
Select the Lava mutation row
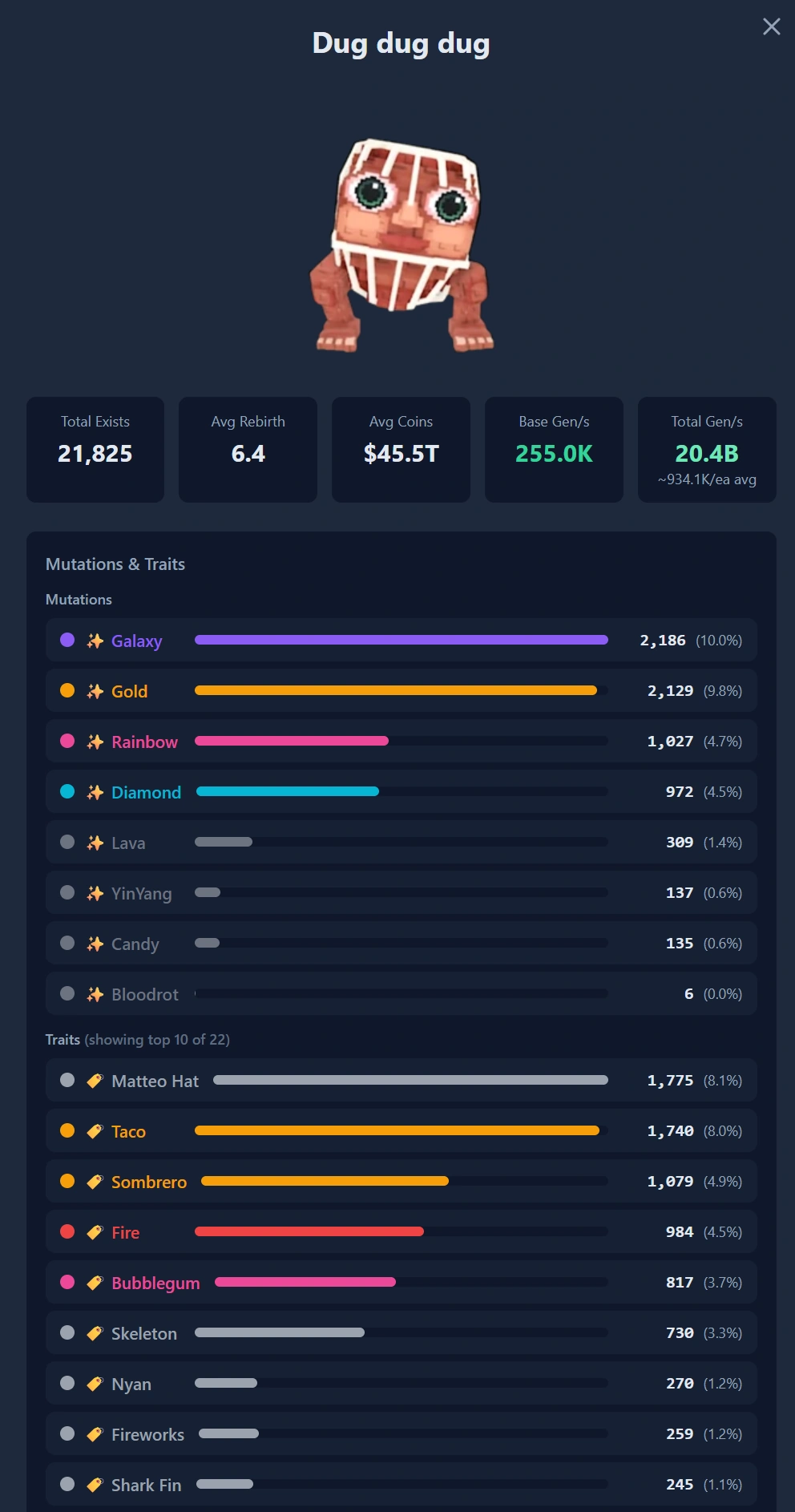(x=402, y=842)
